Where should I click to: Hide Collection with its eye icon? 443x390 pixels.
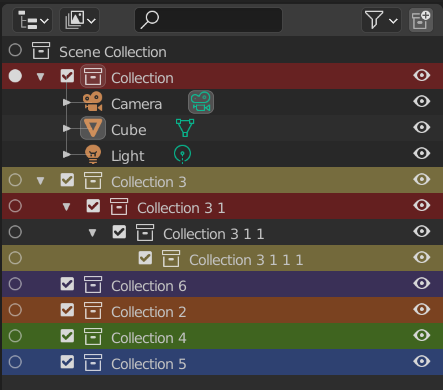point(422,76)
